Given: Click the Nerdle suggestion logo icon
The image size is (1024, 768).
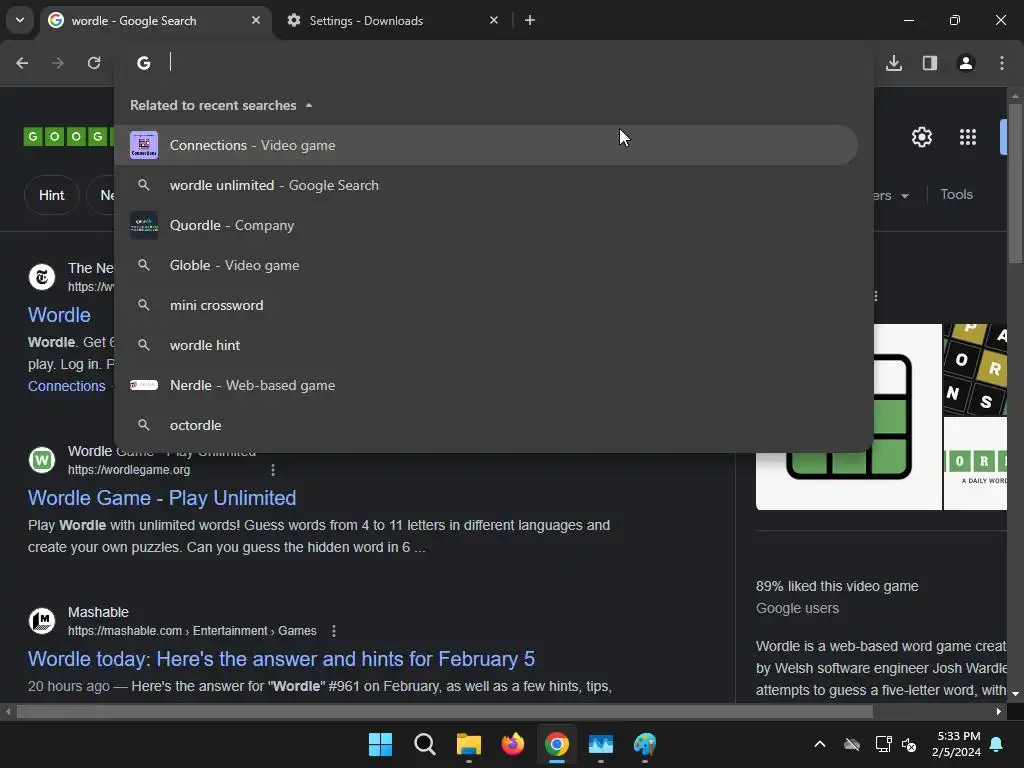Looking at the screenshot, I should point(144,385).
